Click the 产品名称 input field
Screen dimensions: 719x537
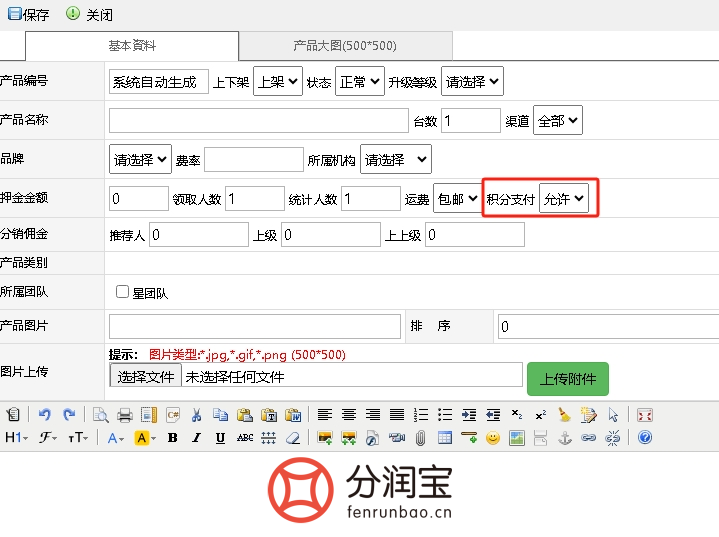point(259,120)
